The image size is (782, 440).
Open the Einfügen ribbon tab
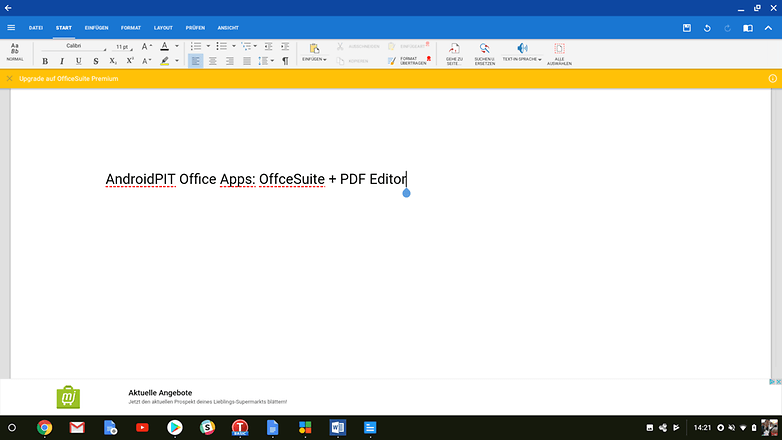point(96,28)
